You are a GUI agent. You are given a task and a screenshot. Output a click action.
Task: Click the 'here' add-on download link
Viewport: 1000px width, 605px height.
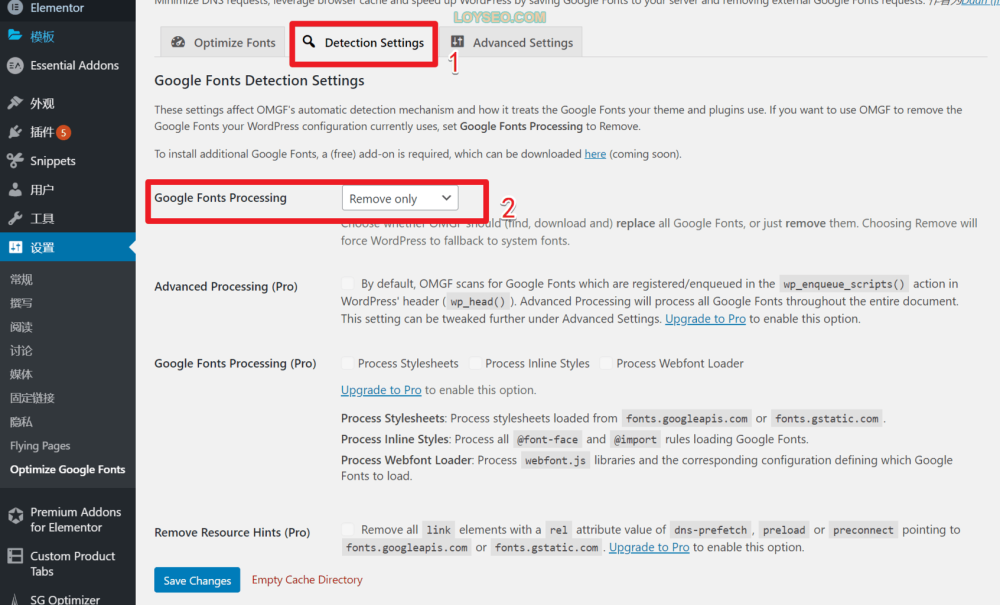[x=595, y=154]
